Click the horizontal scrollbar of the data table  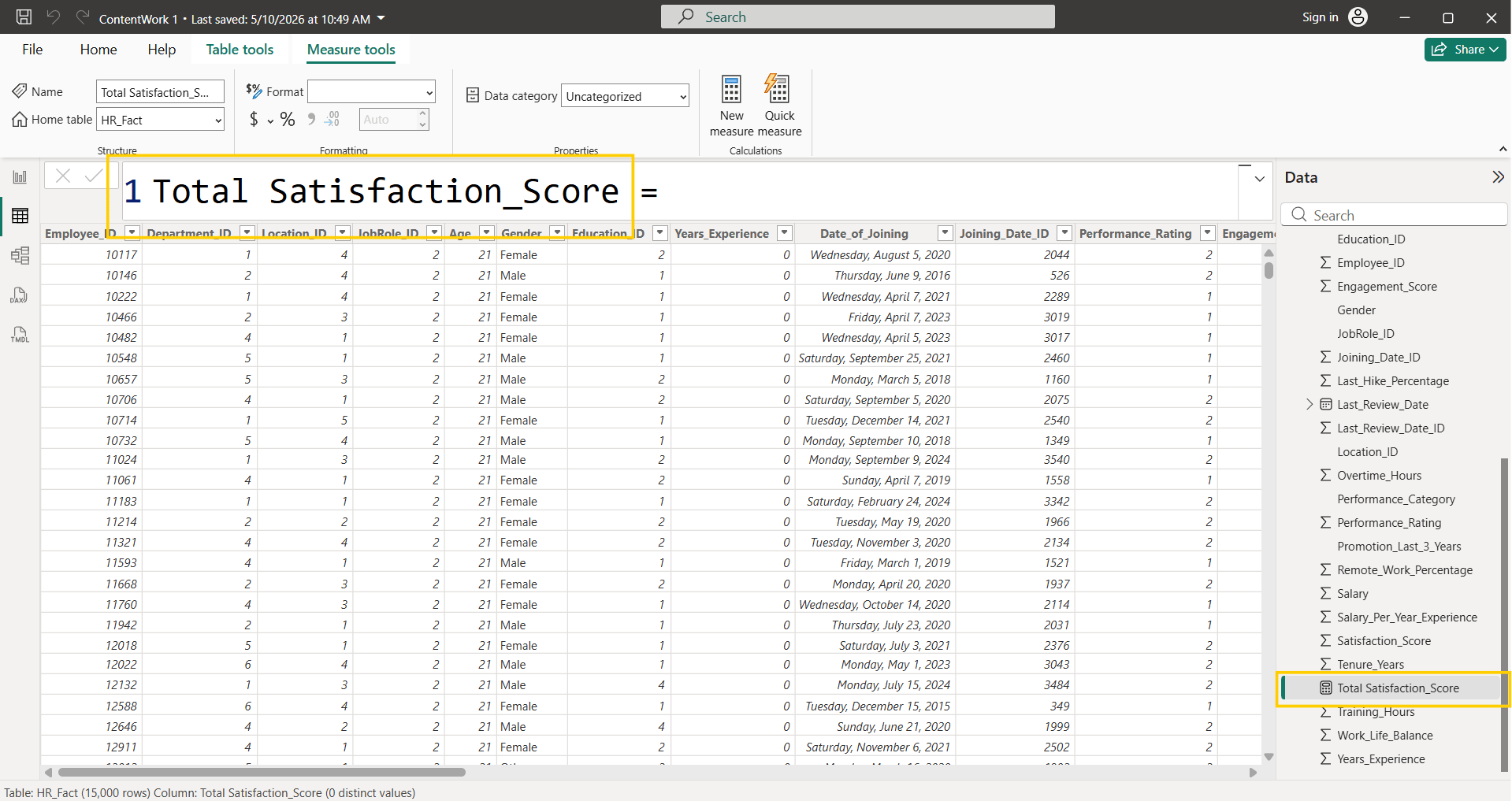click(262, 773)
